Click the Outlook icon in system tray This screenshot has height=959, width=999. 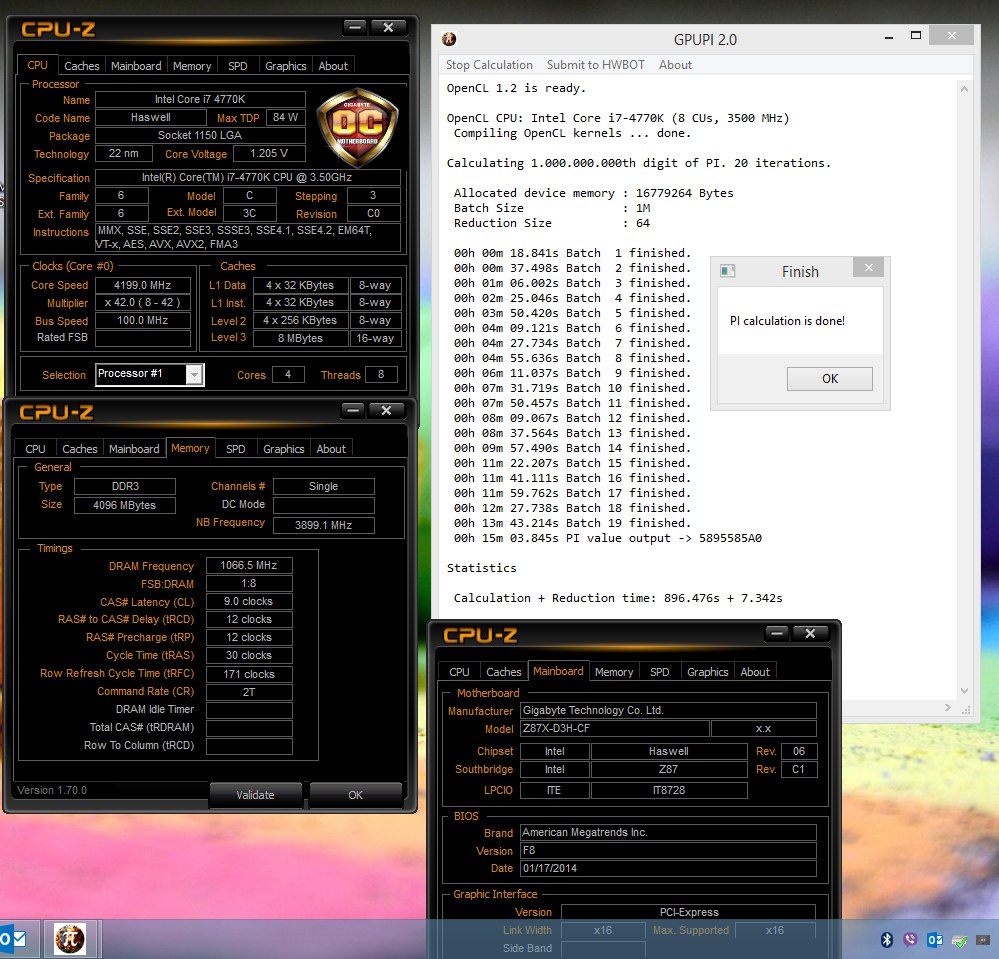pos(935,939)
